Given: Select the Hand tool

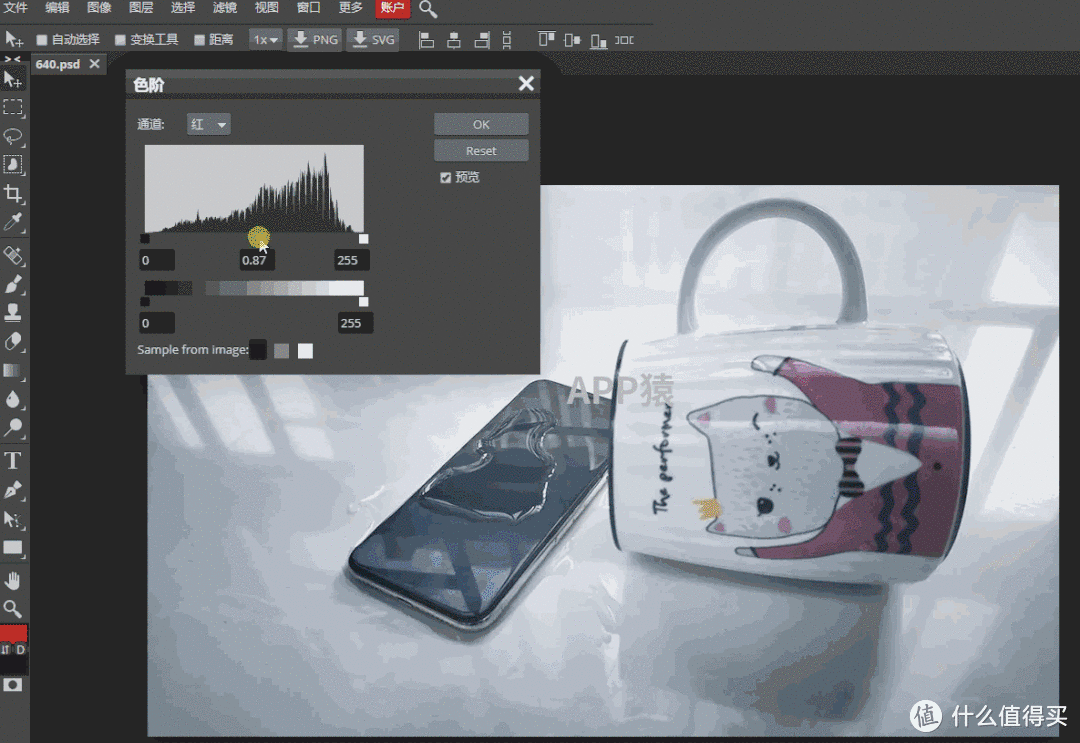Looking at the screenshot, I should coord(13,580).
